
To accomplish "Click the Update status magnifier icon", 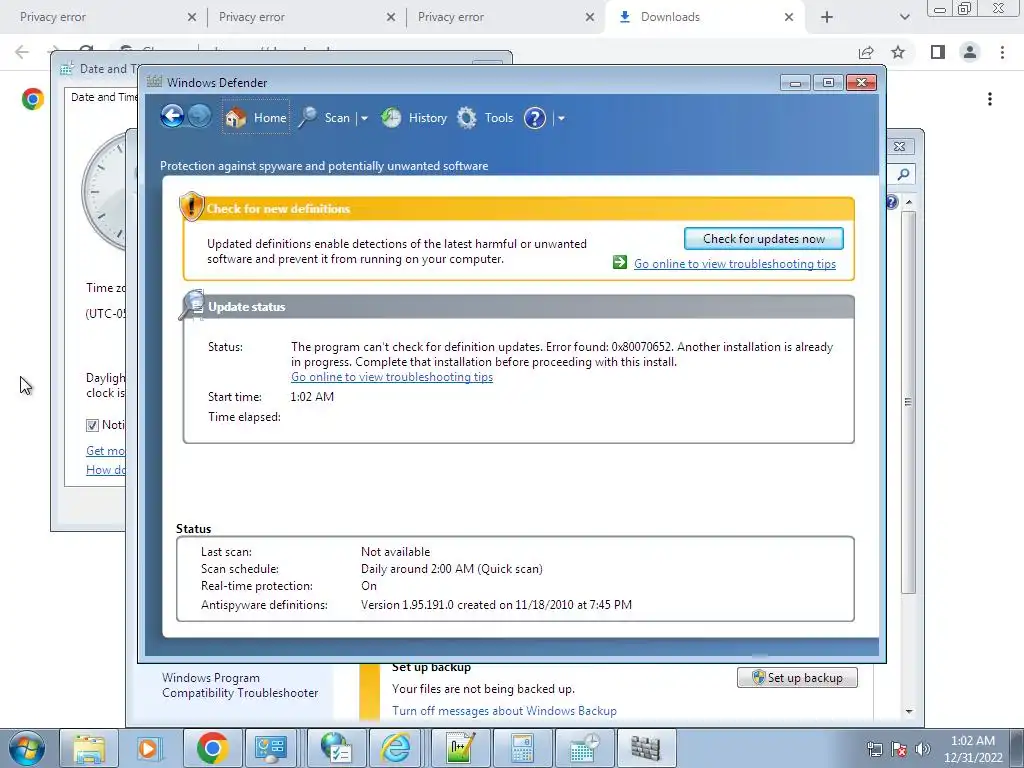I will 193,305.
